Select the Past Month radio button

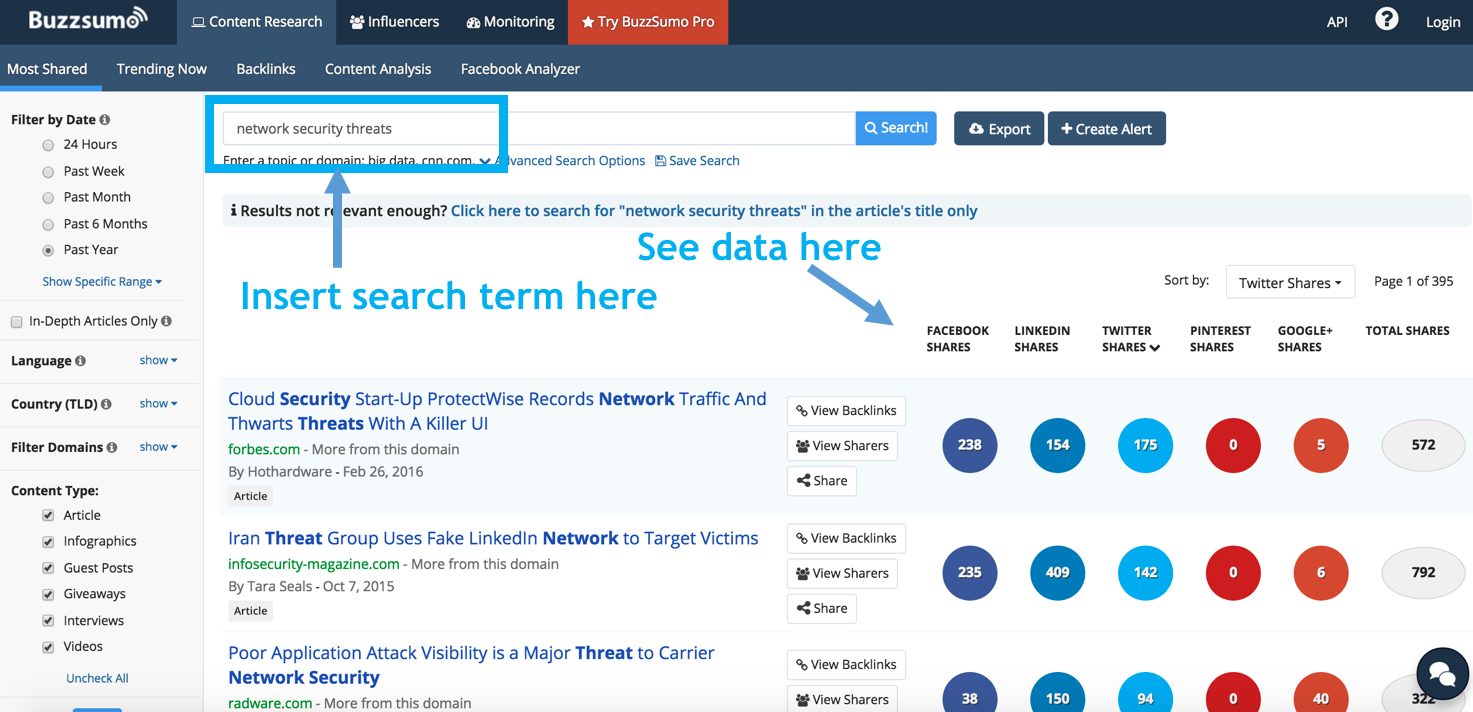(47, 197)
